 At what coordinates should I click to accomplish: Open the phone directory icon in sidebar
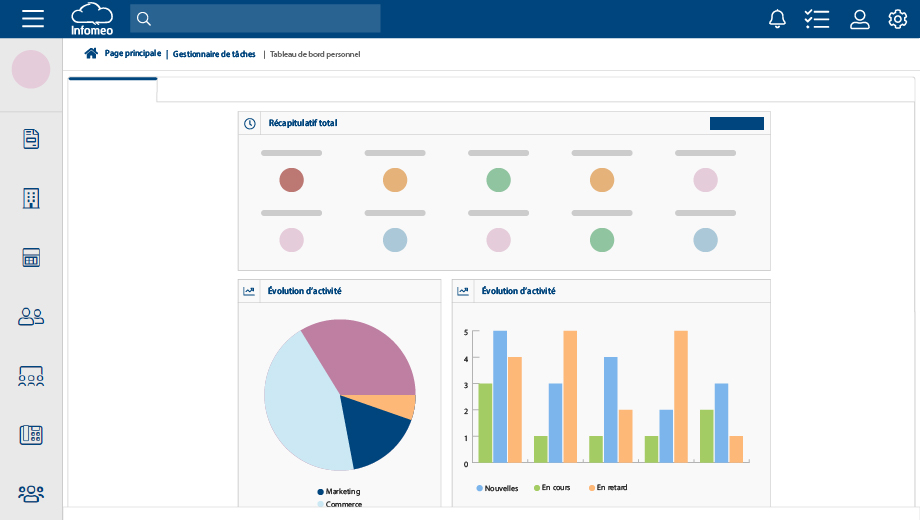[31, 435]
